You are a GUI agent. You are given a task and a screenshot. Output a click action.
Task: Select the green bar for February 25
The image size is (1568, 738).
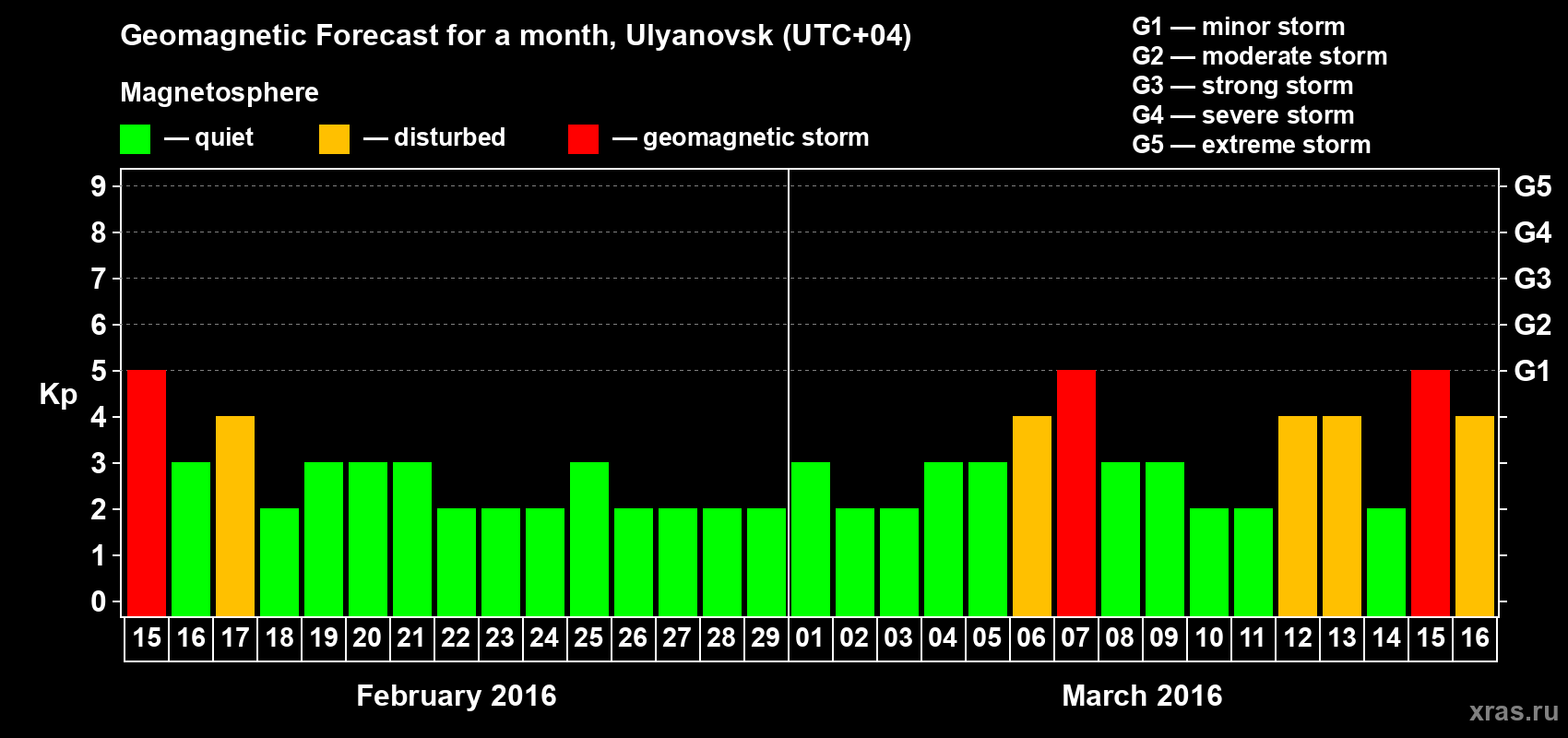[589, 540]
